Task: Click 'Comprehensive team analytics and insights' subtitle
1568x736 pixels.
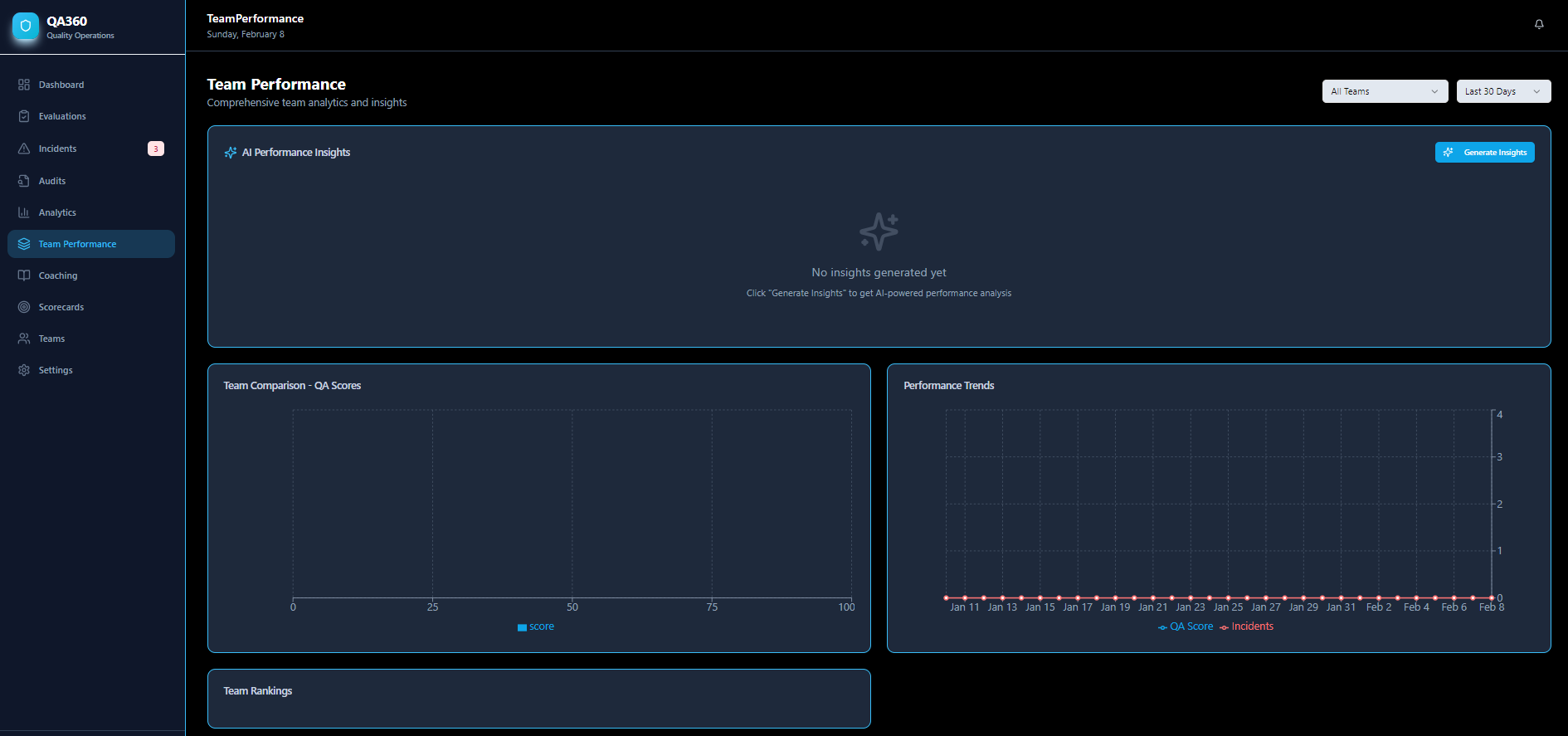Action: [307, 103]
